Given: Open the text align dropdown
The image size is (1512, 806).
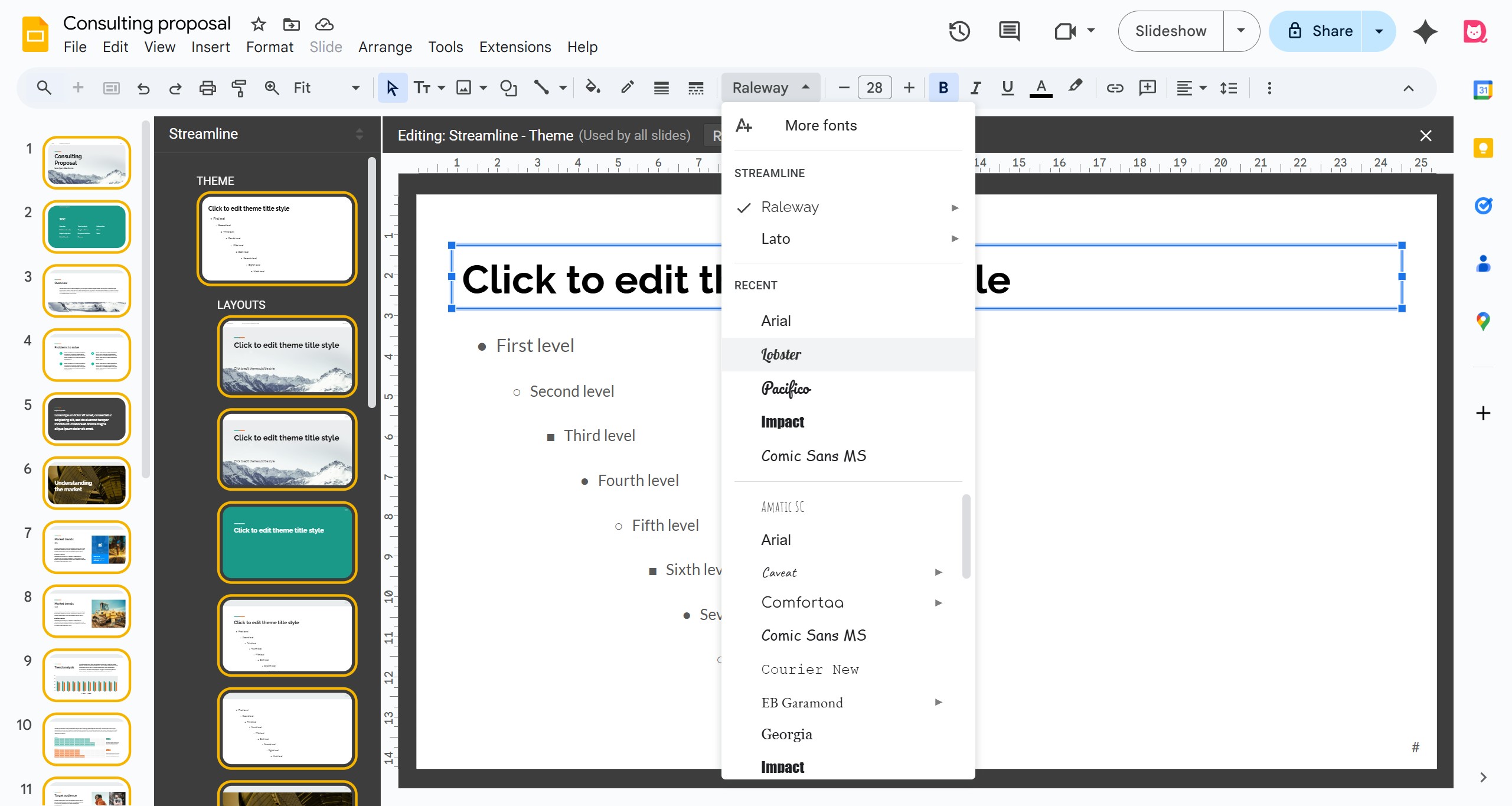Looking at the screenshot, I should click(x=1191, y=88).
